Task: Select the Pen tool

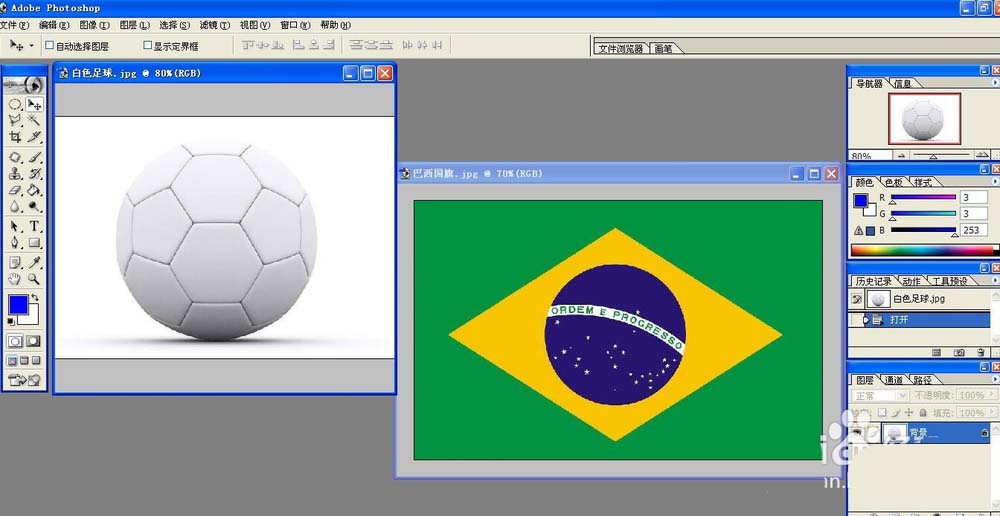Action: [15, 242]
